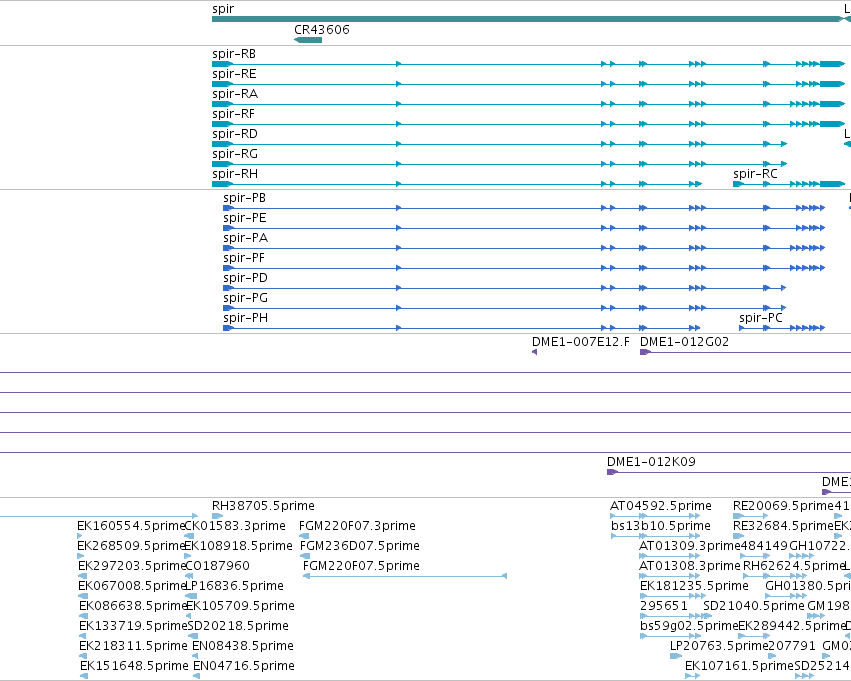Open the GH01380.5prime EST
The width and height of the screenshot is (851, 681).
[x=808, y=586]
